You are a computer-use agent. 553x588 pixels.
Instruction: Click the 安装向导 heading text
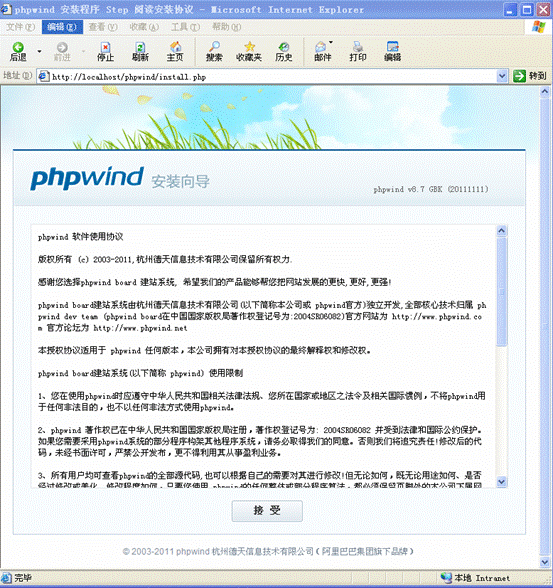(x=180, y=182)
